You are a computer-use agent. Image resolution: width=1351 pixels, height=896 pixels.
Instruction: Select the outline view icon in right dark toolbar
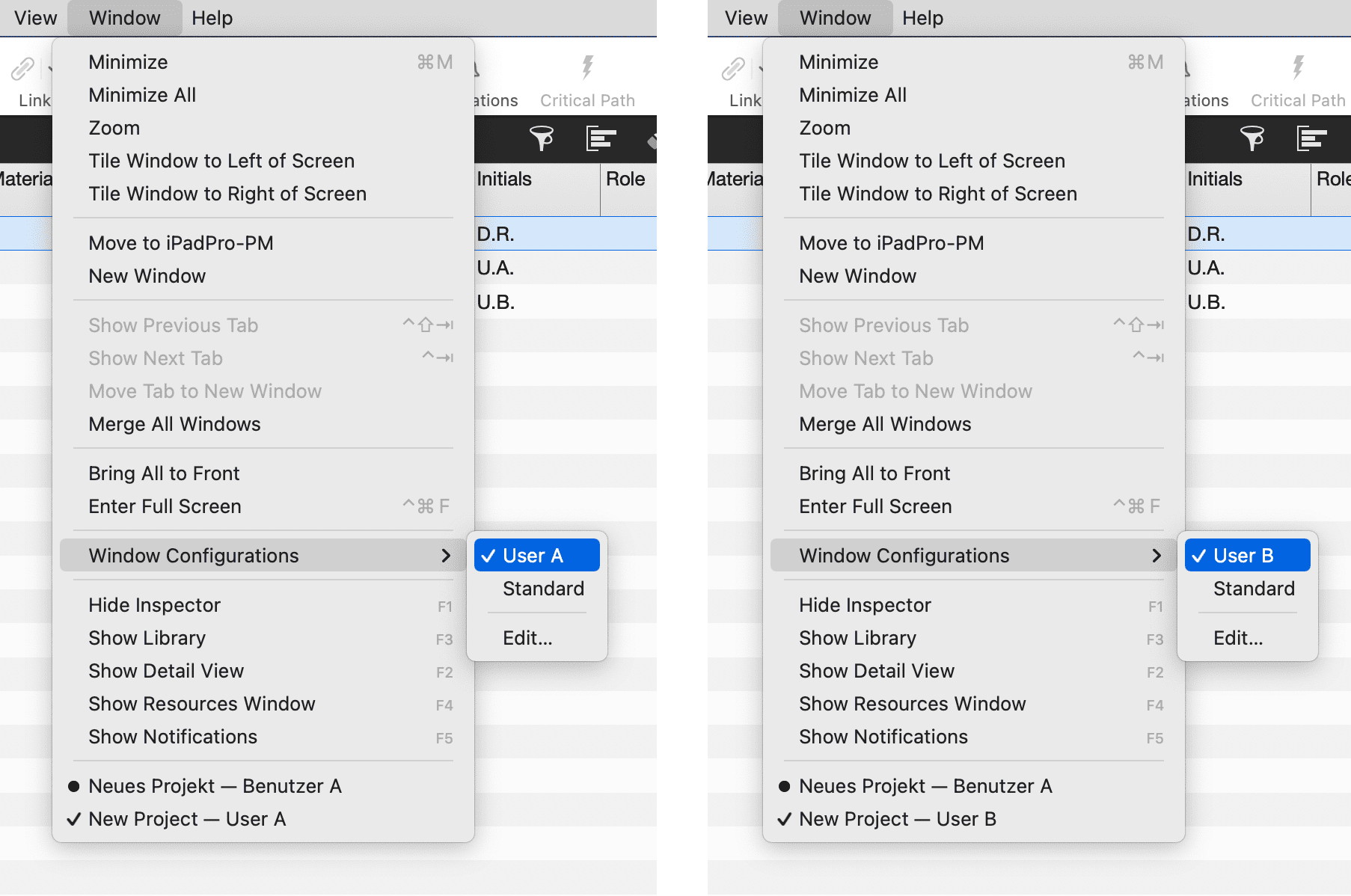click(1311, 139)
